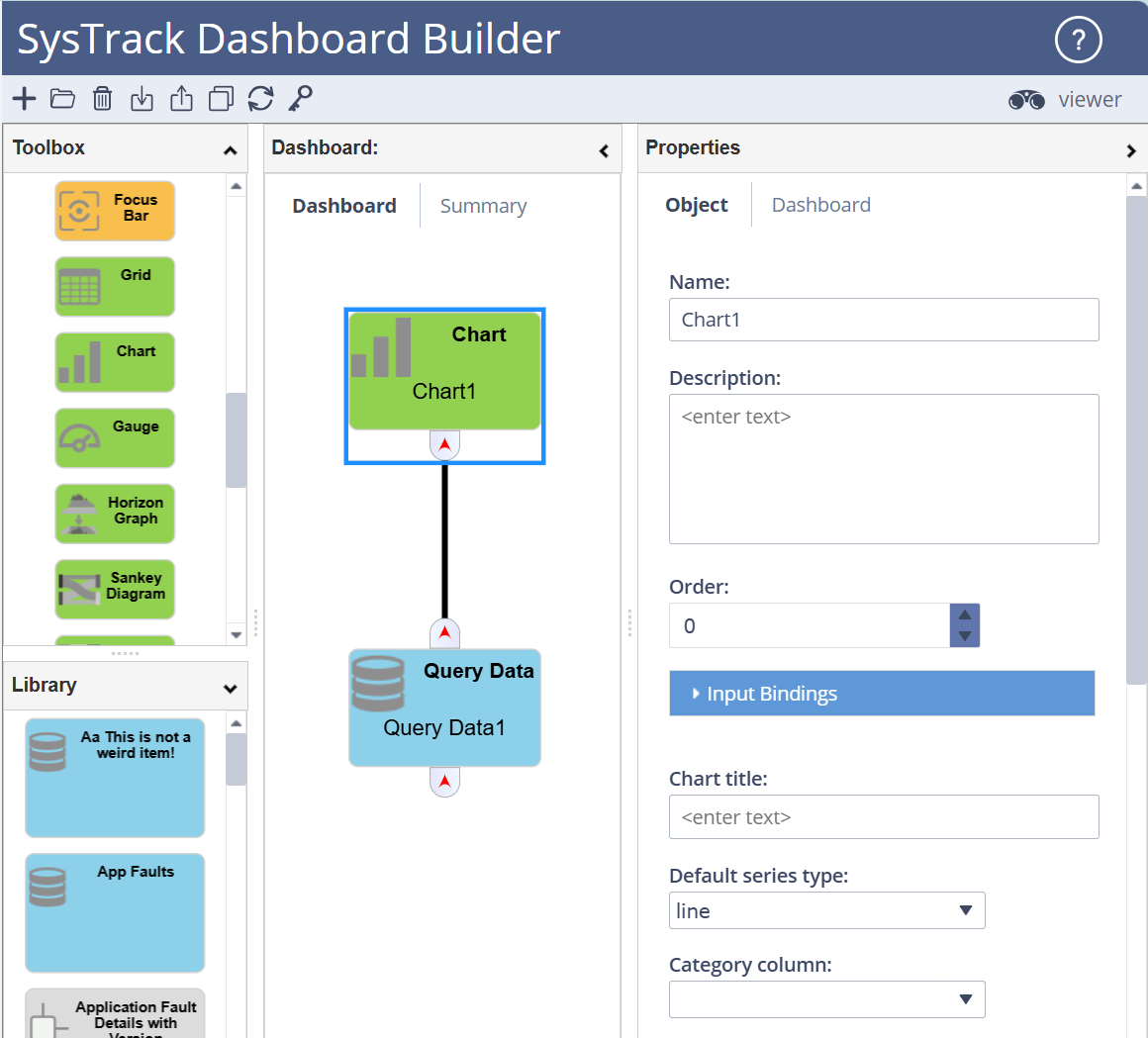This screenshot has width=1148, height=1038.
Task: Select the Gauge toolbox item
Action: (x=115, y=437)
